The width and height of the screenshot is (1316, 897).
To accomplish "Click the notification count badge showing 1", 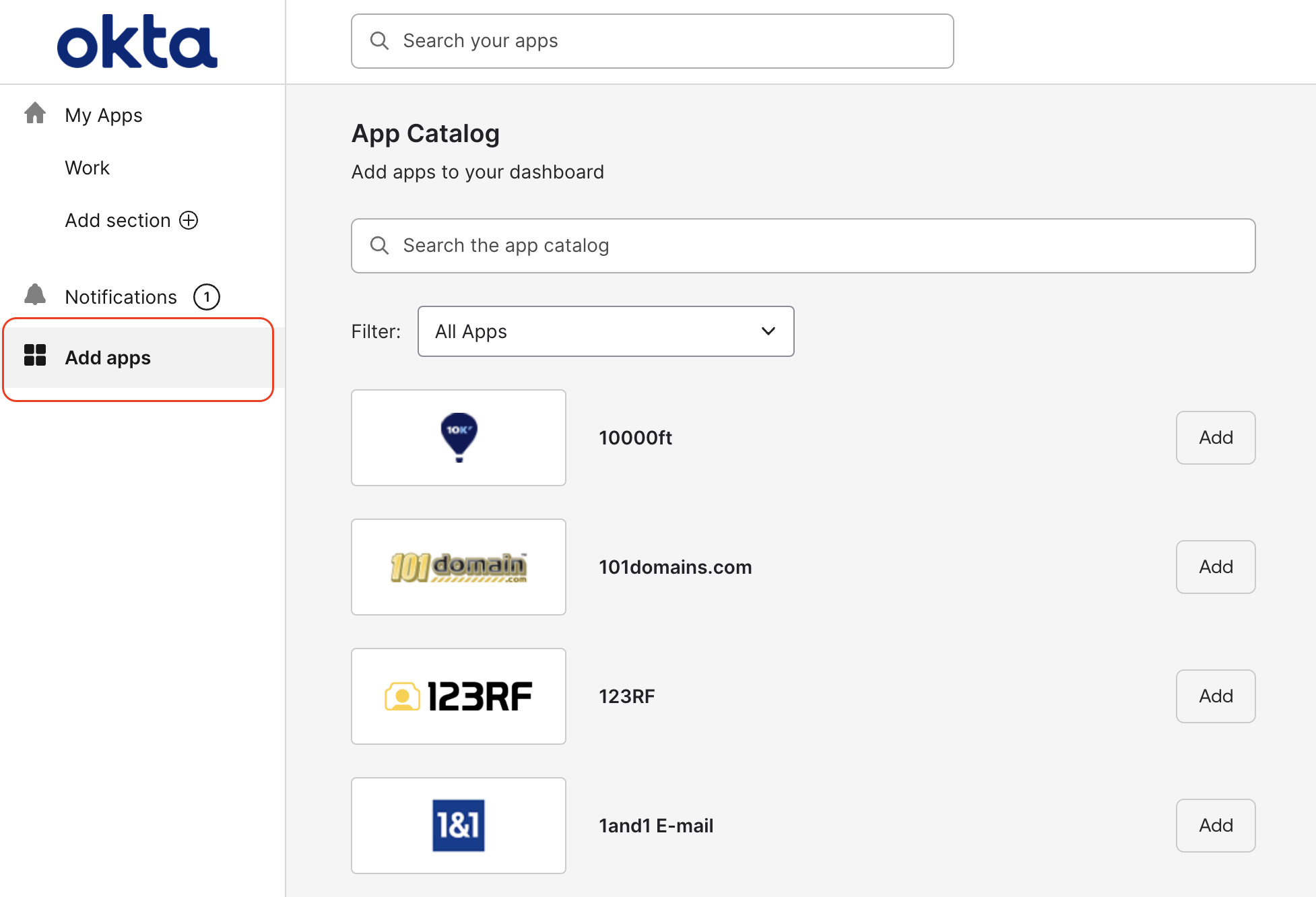I will click(x=207, y=297).
